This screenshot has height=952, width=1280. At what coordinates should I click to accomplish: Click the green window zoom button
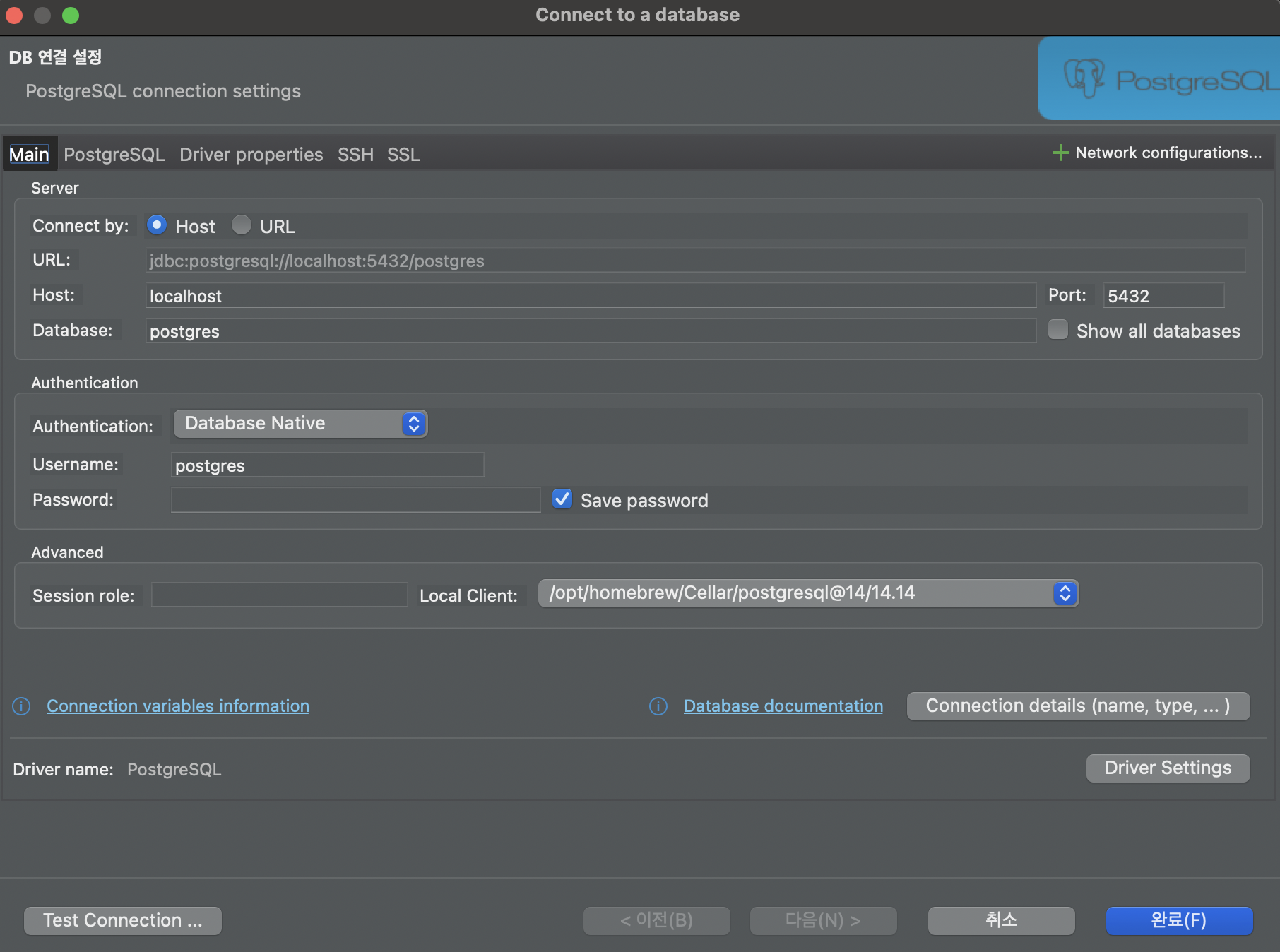[71, 15]
